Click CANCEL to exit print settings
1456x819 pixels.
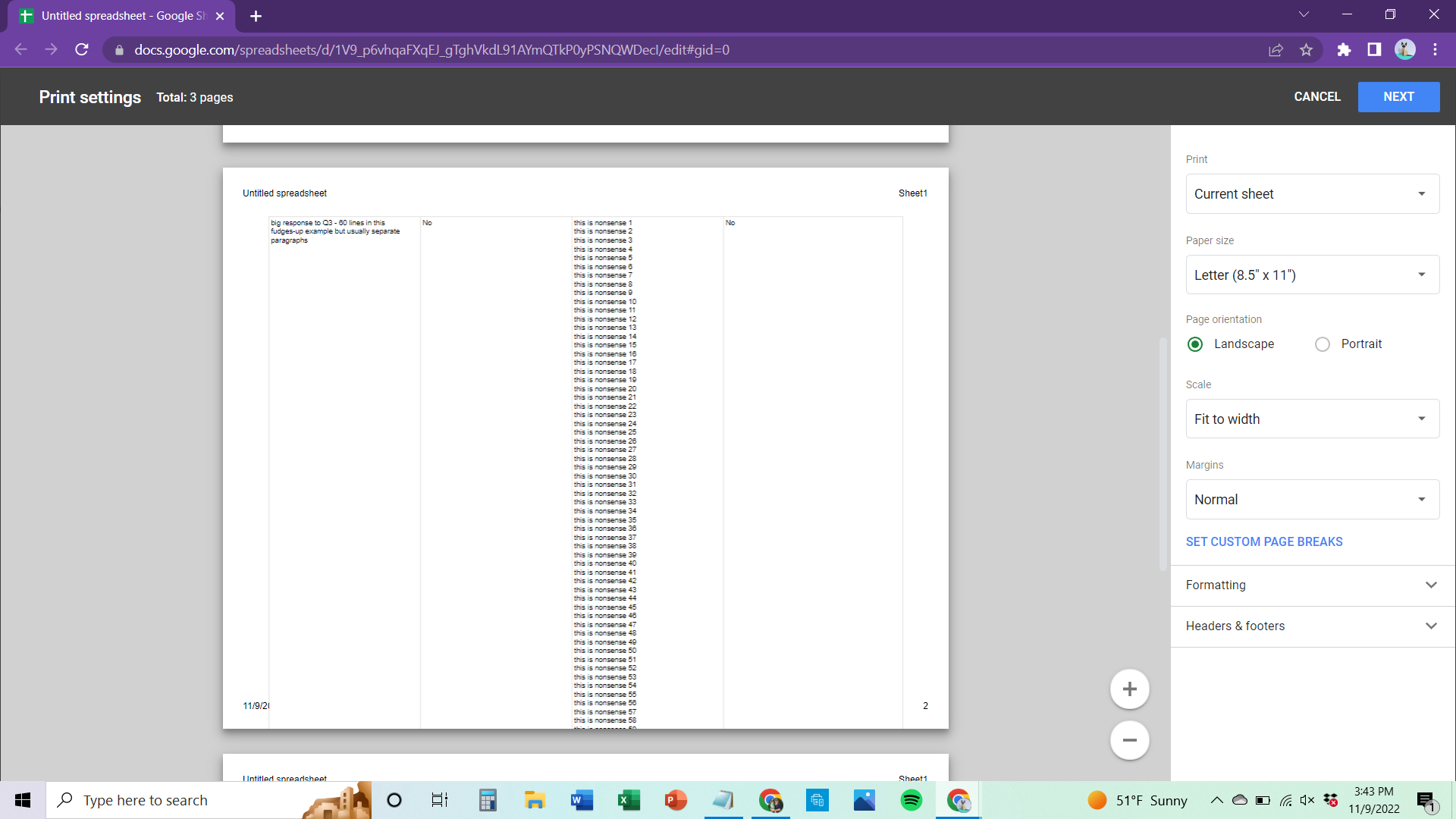(1316, 96)
